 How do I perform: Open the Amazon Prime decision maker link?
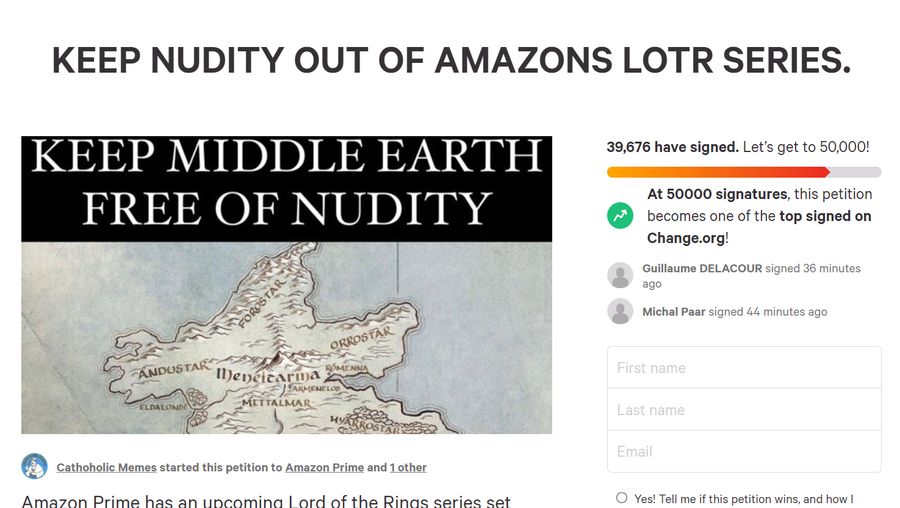point(324,467)
